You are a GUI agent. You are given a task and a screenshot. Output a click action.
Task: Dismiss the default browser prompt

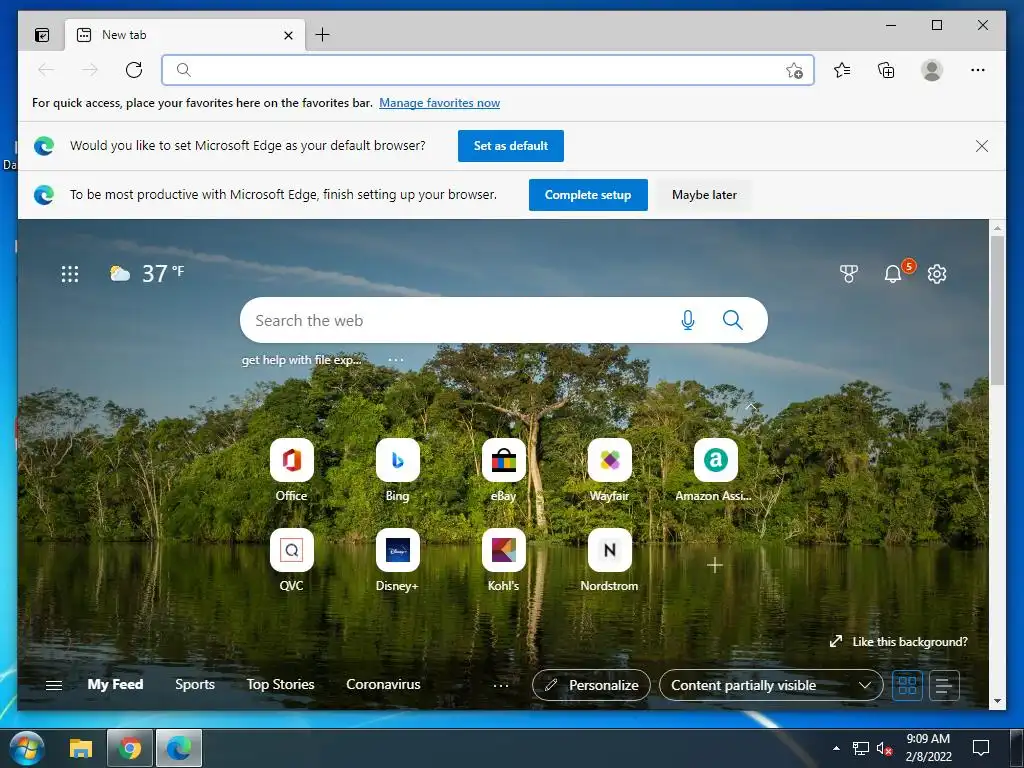click(982, 146)
